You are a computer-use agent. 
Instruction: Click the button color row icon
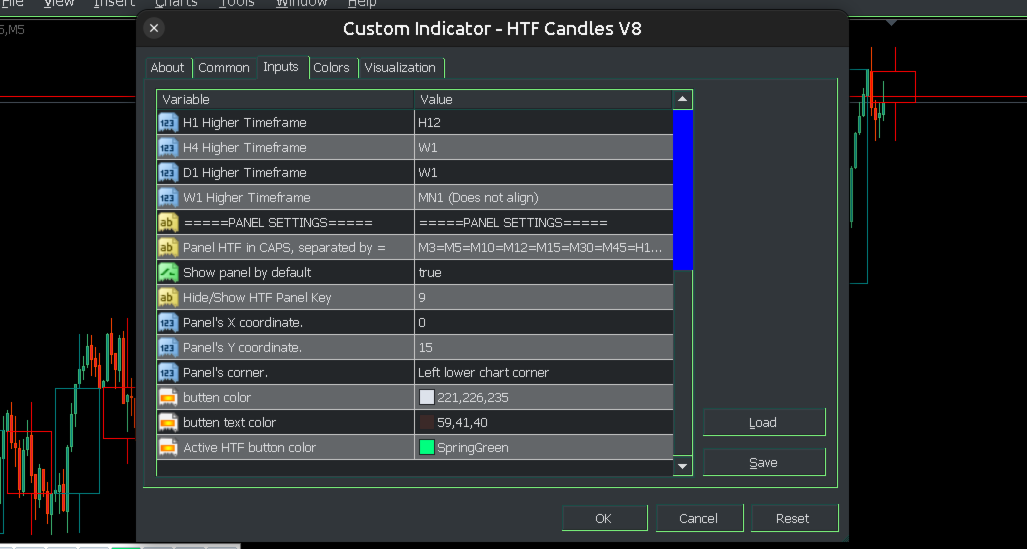pos(167,397)
